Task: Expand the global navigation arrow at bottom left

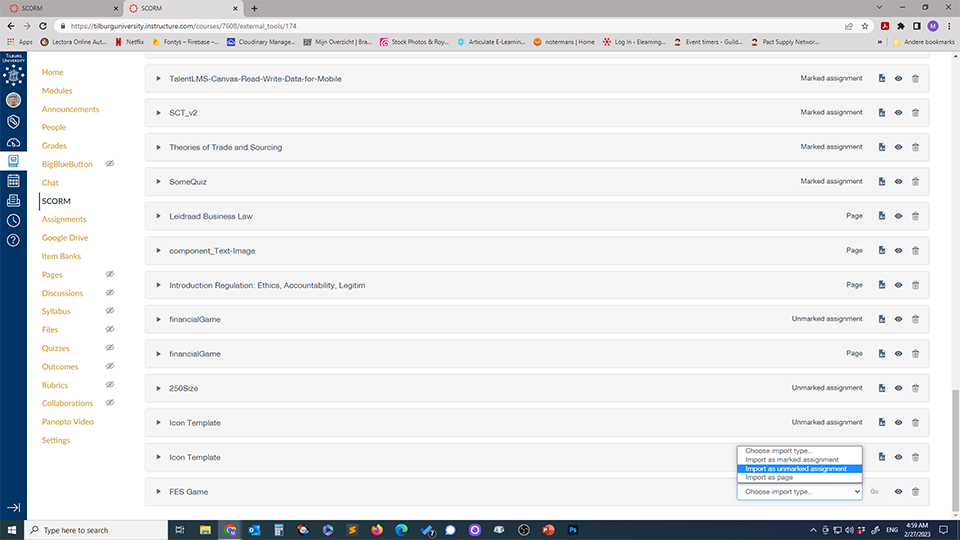Action: [x=13, y=508]
